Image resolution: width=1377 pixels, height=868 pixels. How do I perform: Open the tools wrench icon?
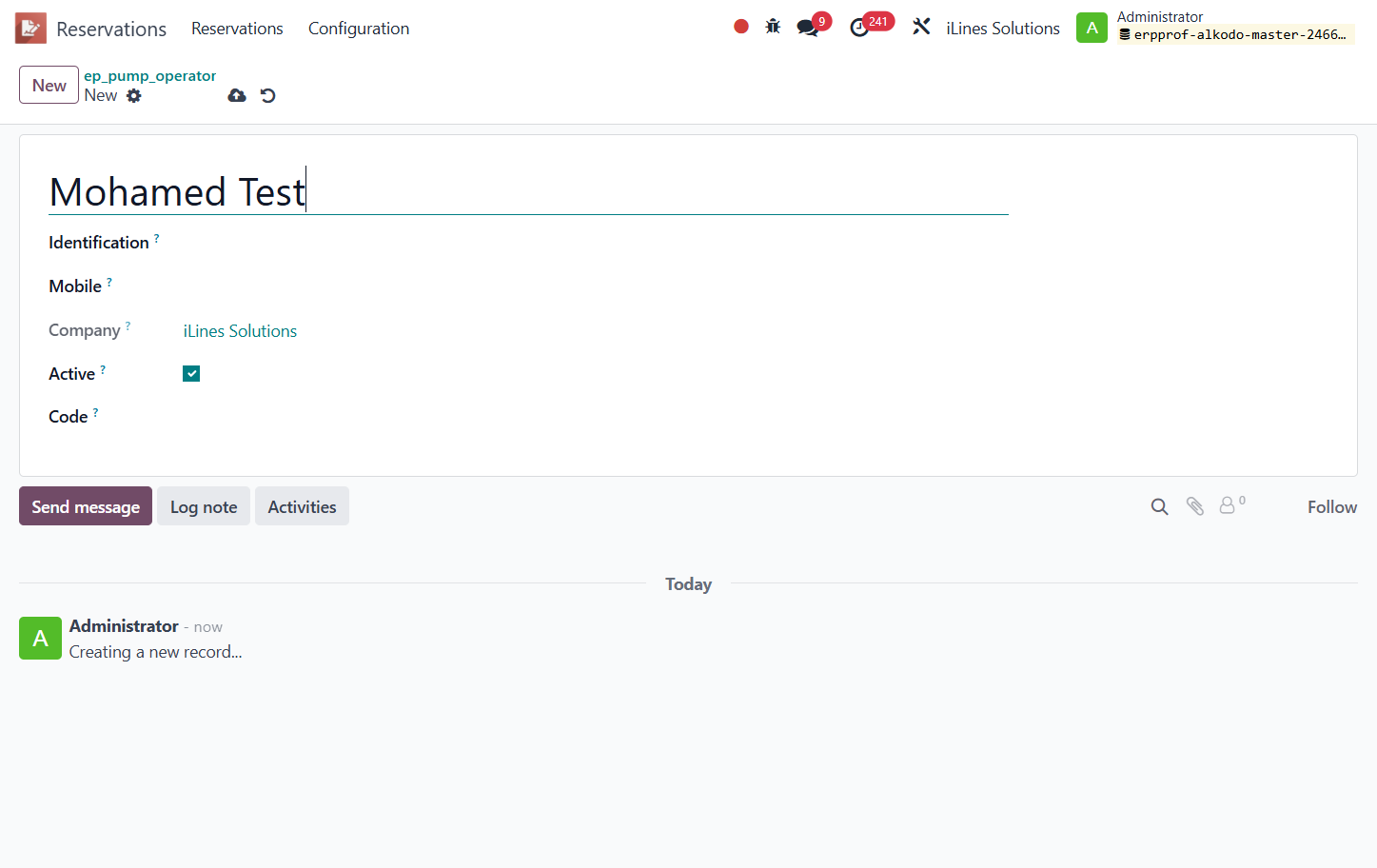[x=921, y=27]
